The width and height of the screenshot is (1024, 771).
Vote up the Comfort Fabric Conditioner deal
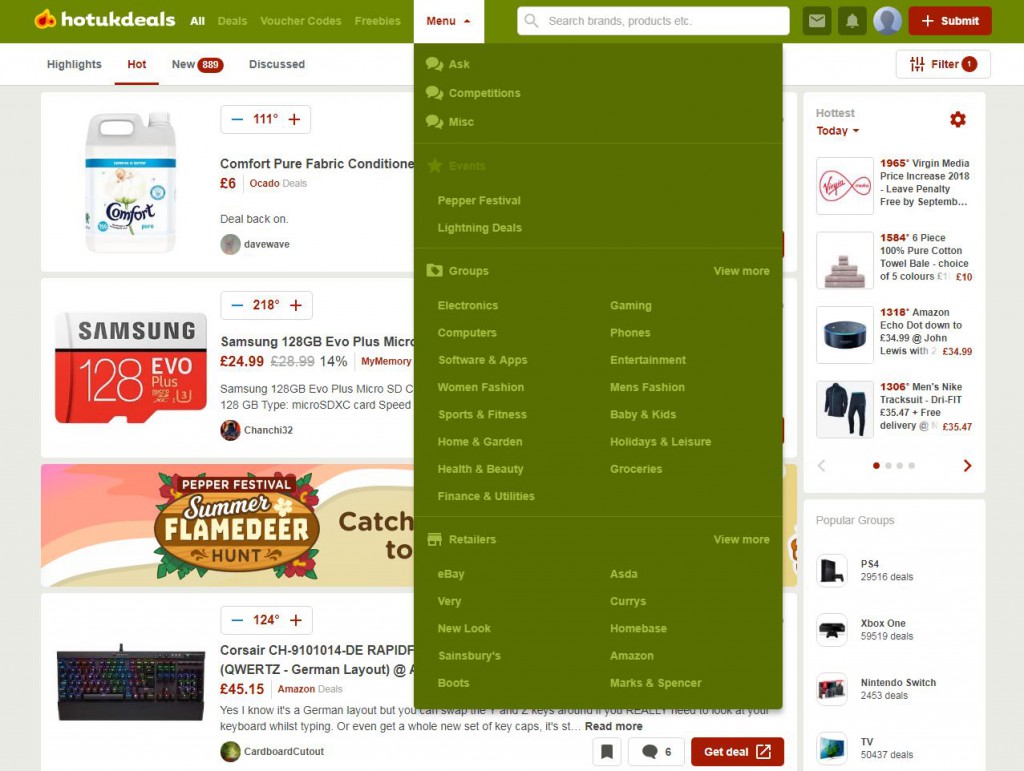pos(295,119)
